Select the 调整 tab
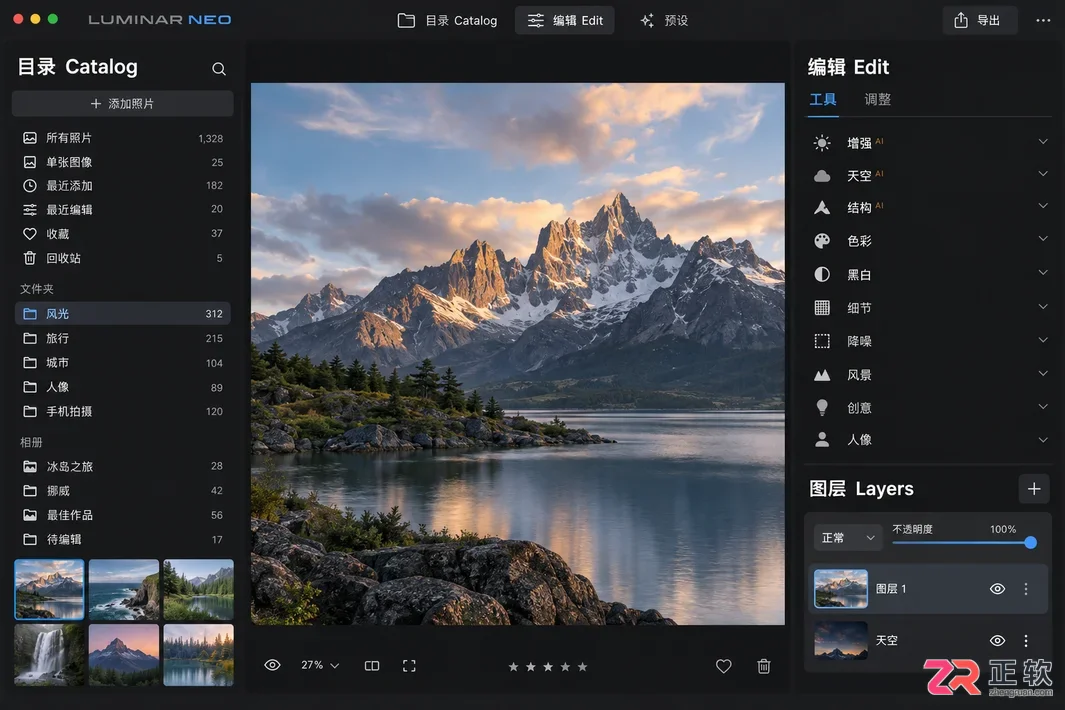1065x710 pixels. 877,100
